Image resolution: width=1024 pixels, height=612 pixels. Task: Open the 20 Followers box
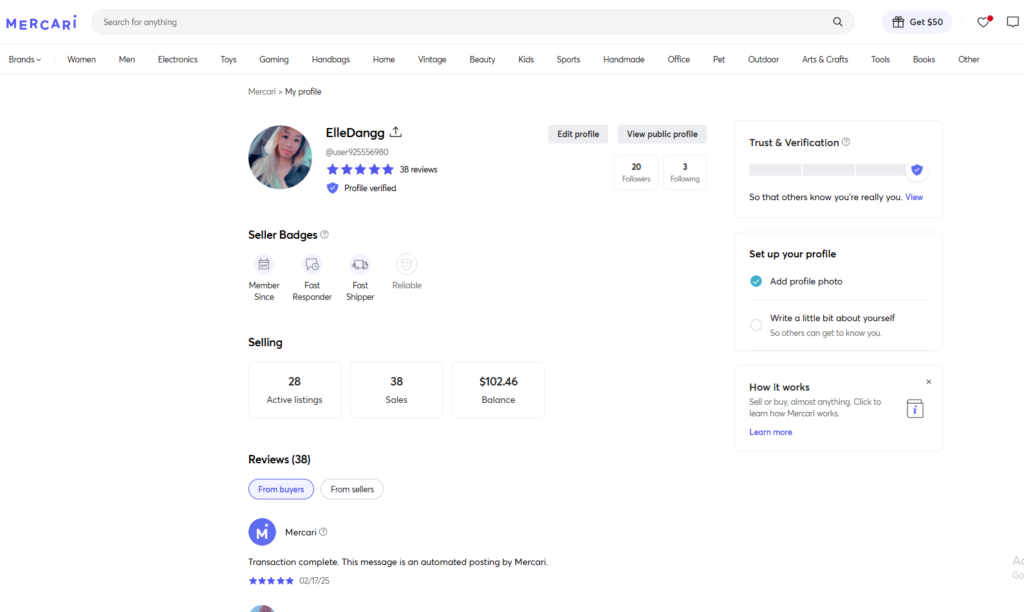pyautogui.click(x=636, y=172)
